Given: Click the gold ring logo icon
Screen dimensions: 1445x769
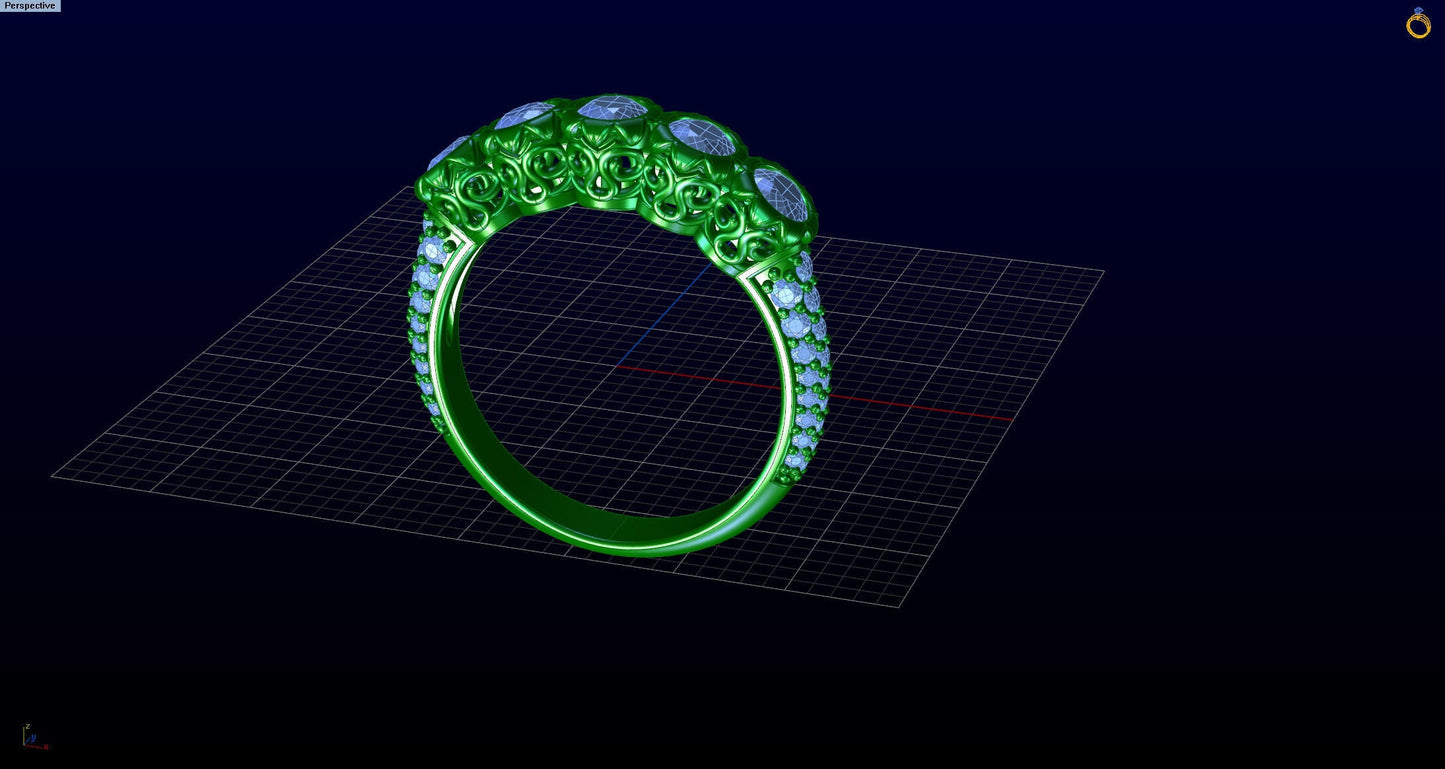Looking at the screenshot, I should click(x=1418, y=23).
